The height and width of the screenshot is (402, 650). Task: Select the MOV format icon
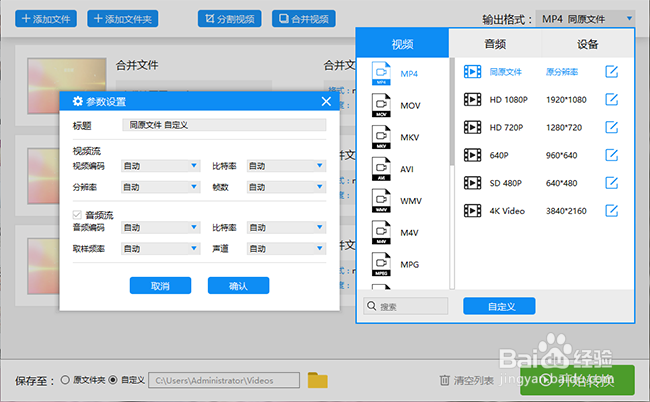point(381,105)
